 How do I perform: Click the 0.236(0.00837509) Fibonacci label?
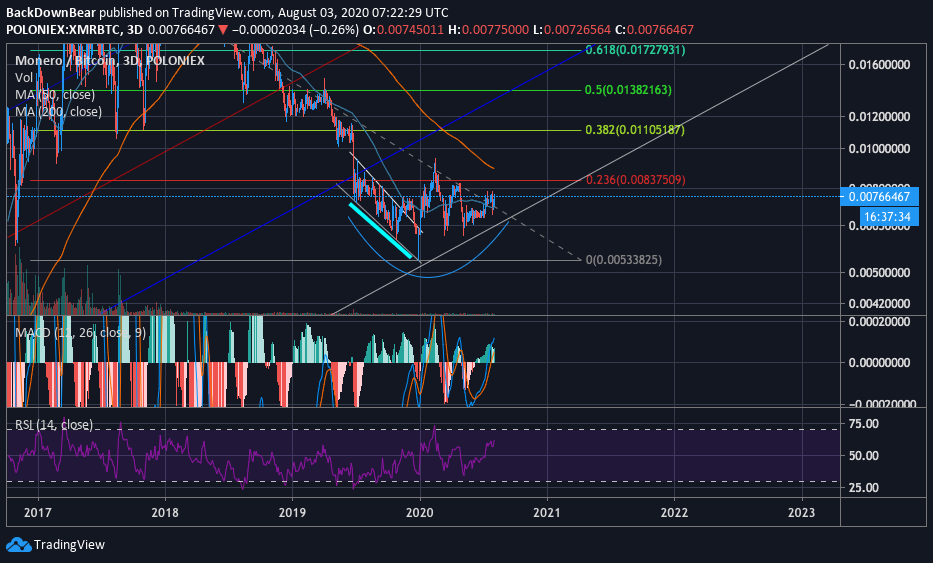pos(635,180)
